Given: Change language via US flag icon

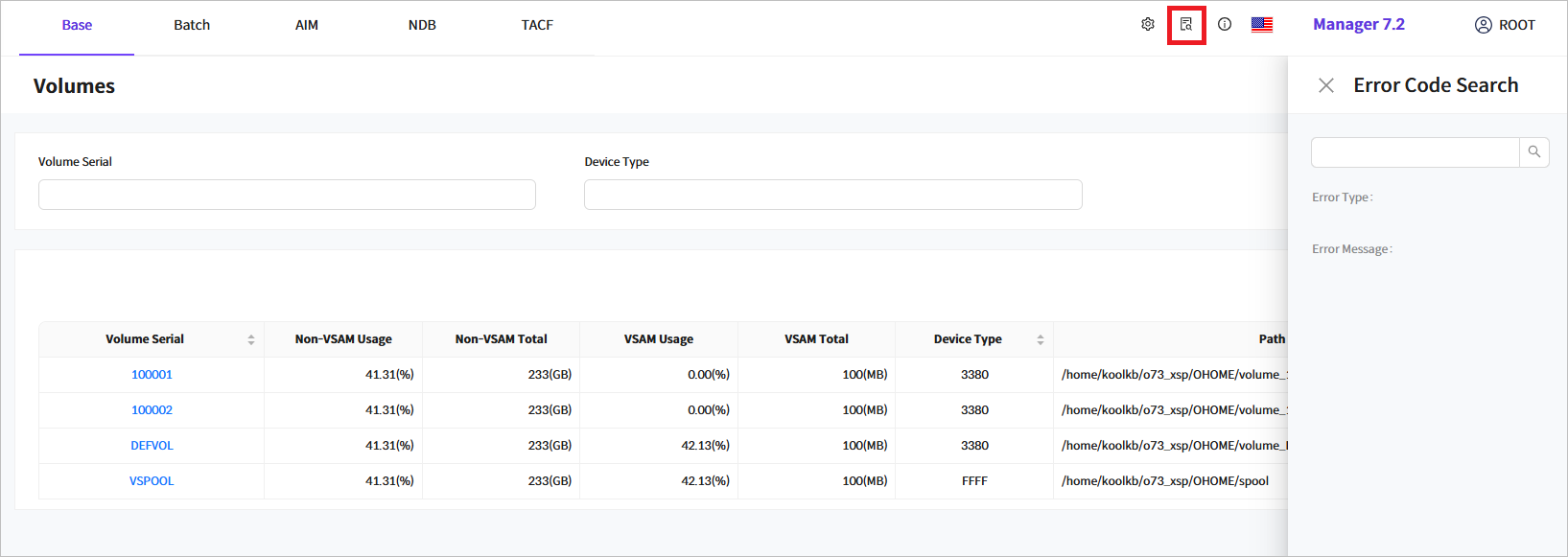Looking at the screenshot, I should (1262, 25).
